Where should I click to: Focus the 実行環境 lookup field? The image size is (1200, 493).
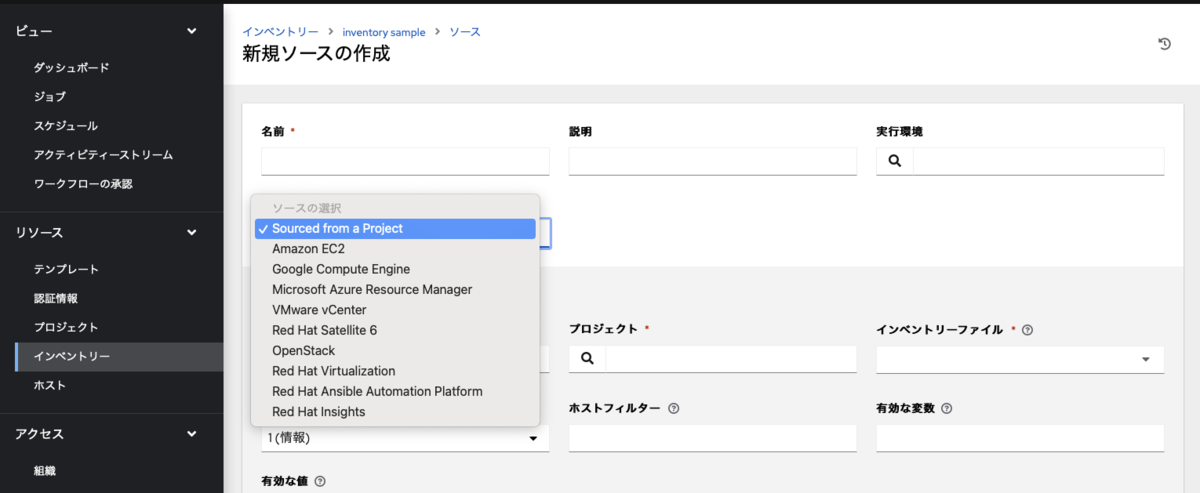click(x=1039, y=161)
